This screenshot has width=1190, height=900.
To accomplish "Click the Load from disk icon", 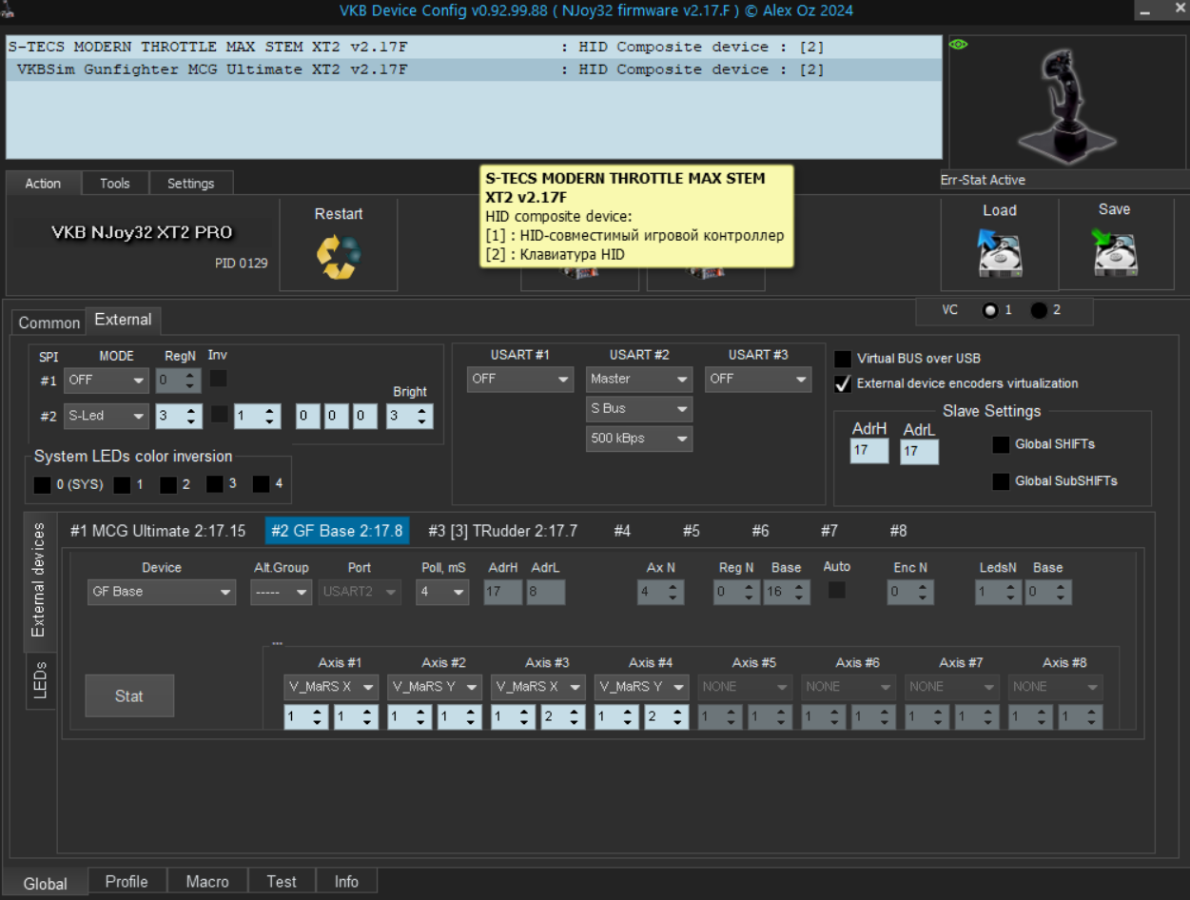I will click(999, 254).
